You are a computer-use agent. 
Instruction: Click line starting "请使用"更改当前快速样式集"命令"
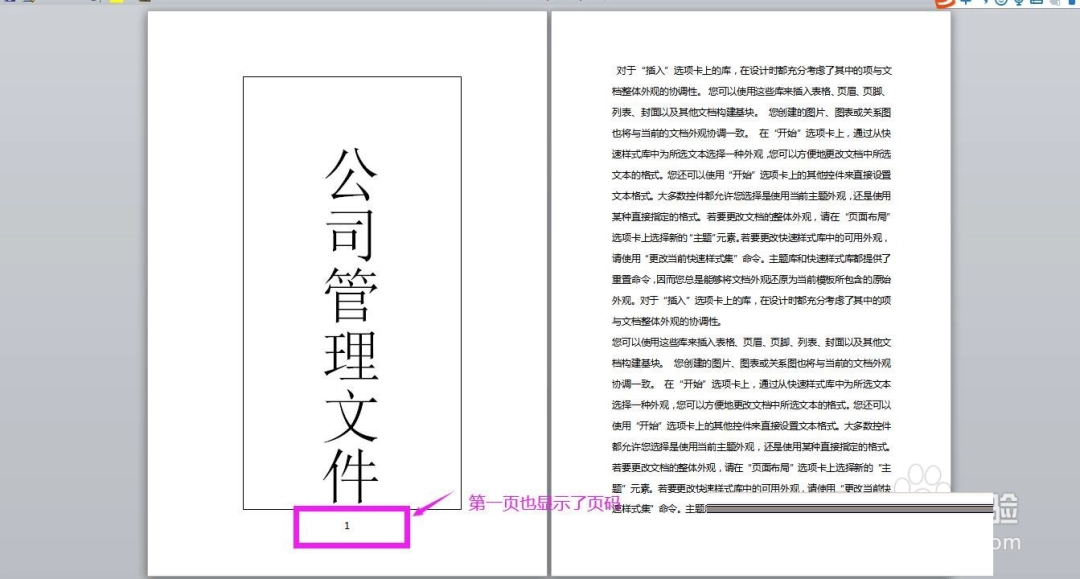pyautogui.click(x=751, y=258)
